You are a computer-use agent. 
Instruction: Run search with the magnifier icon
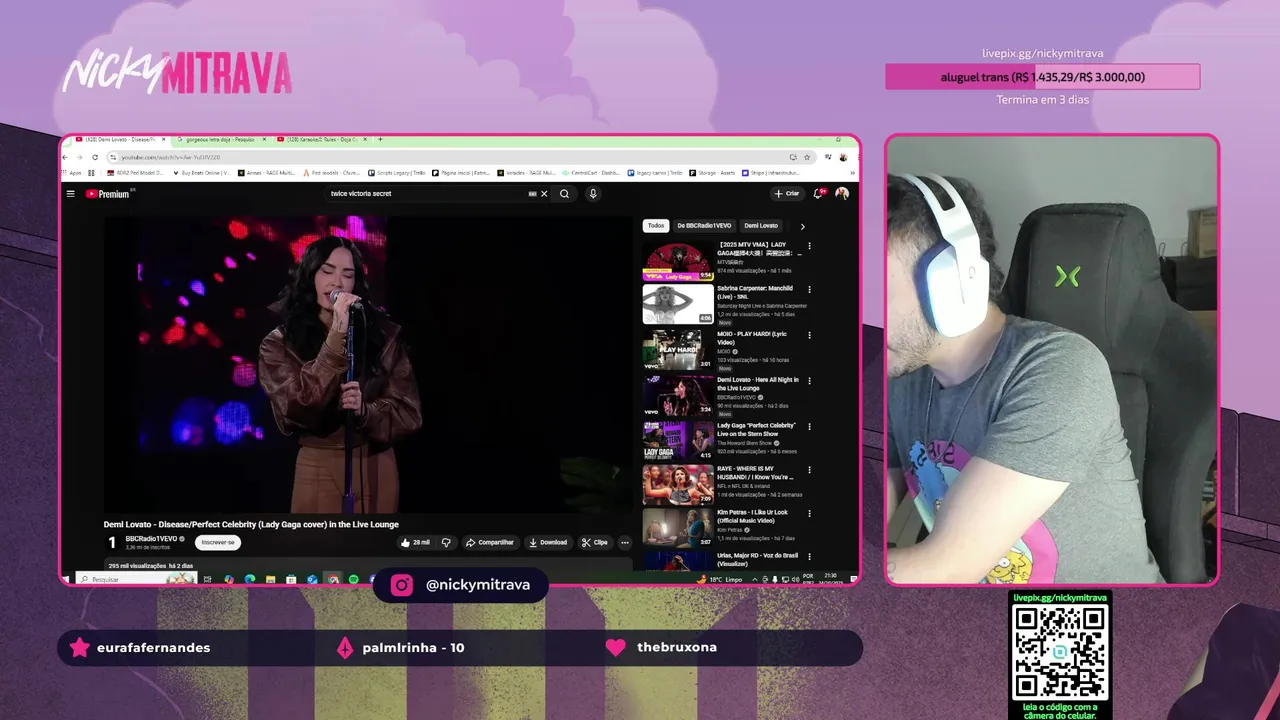click(x=564, y=194)
